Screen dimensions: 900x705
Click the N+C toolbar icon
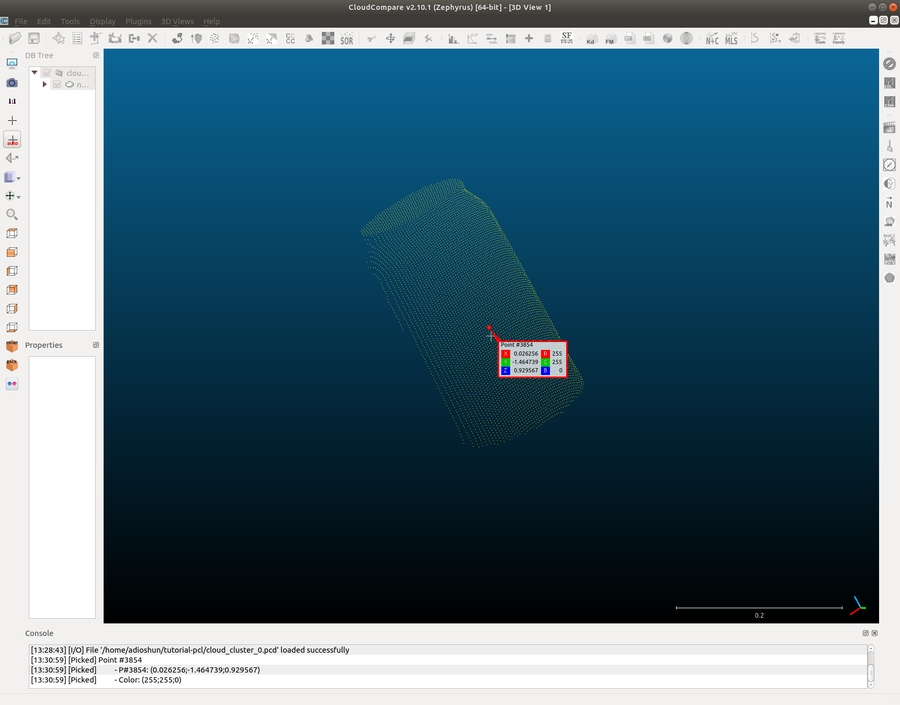[x=712, y=39]
